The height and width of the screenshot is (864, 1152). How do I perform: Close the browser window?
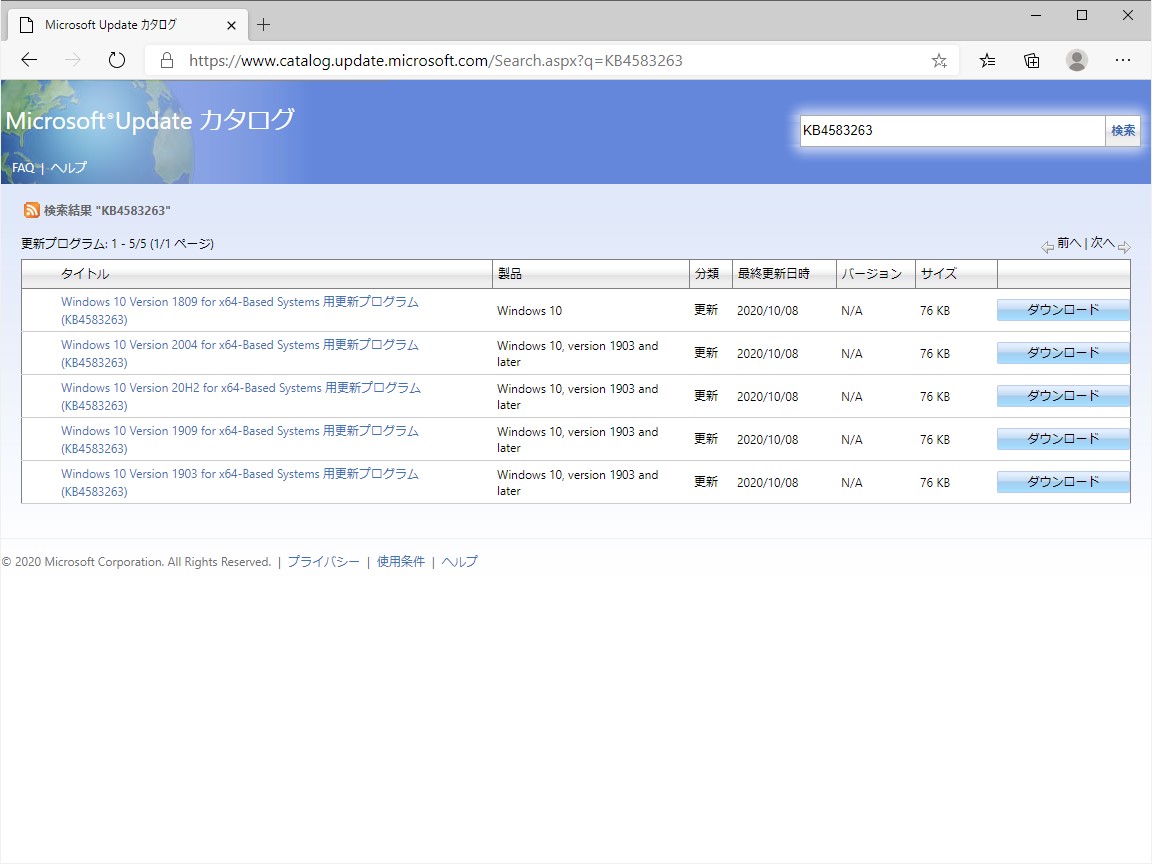click(1128, 15)
